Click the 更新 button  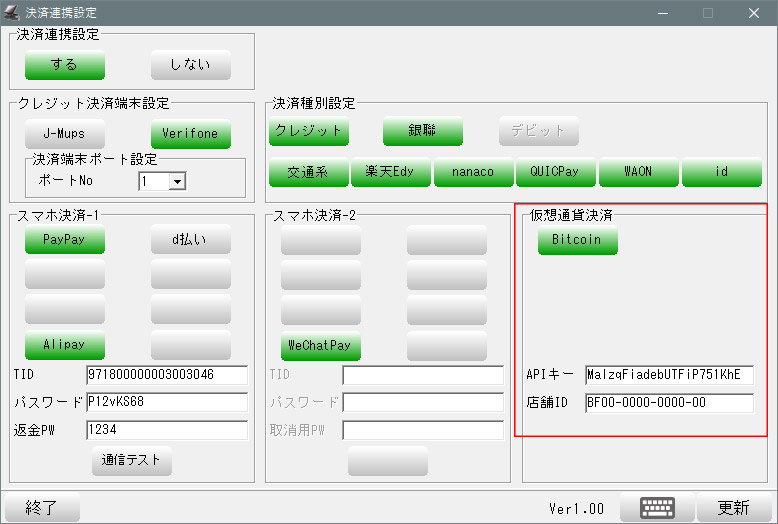point(735,508)
